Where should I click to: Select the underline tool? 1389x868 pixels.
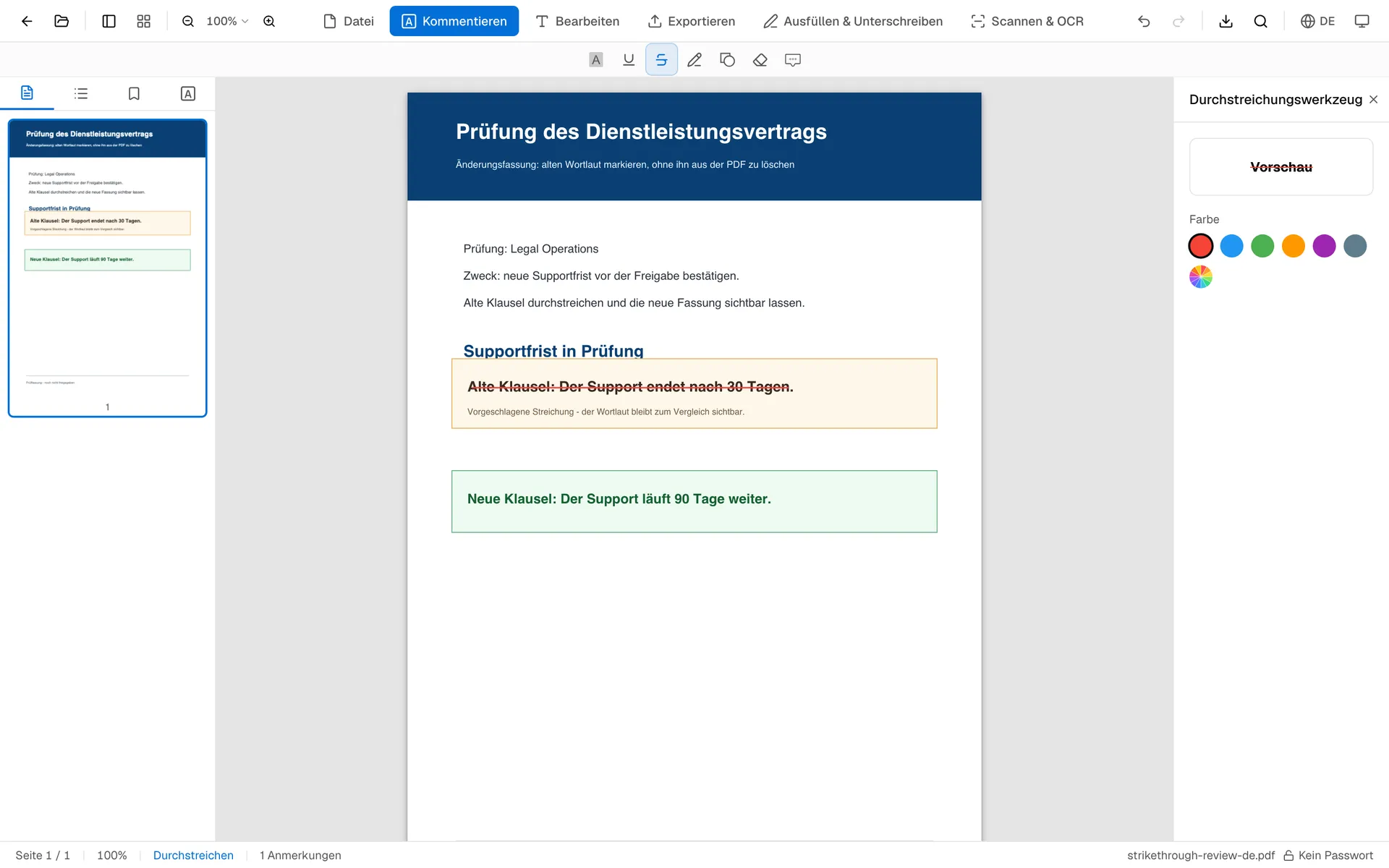[629, 60]
